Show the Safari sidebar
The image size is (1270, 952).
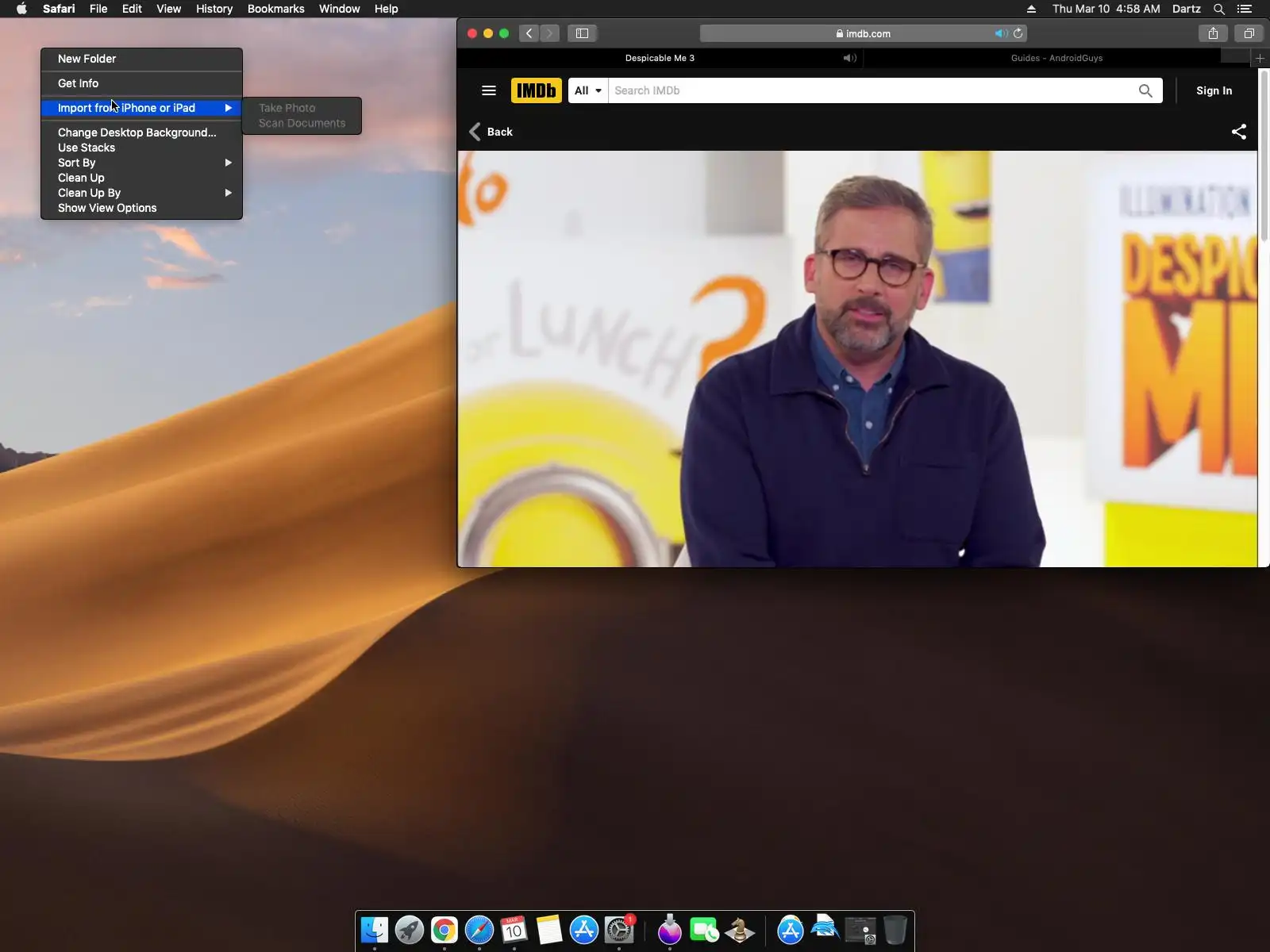[582, 33]
